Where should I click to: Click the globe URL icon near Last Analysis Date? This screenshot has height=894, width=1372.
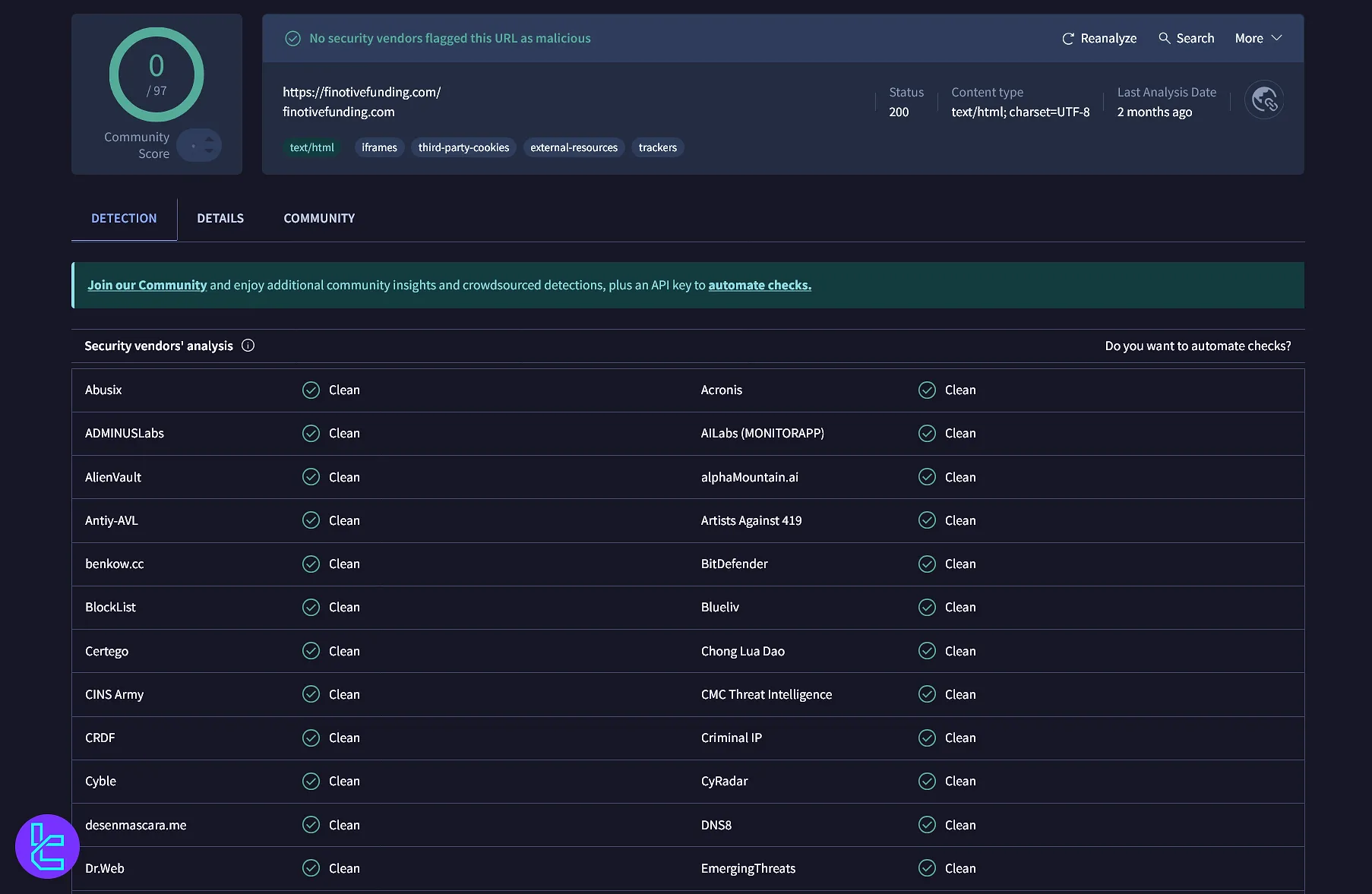click(x=1263, y=100)
